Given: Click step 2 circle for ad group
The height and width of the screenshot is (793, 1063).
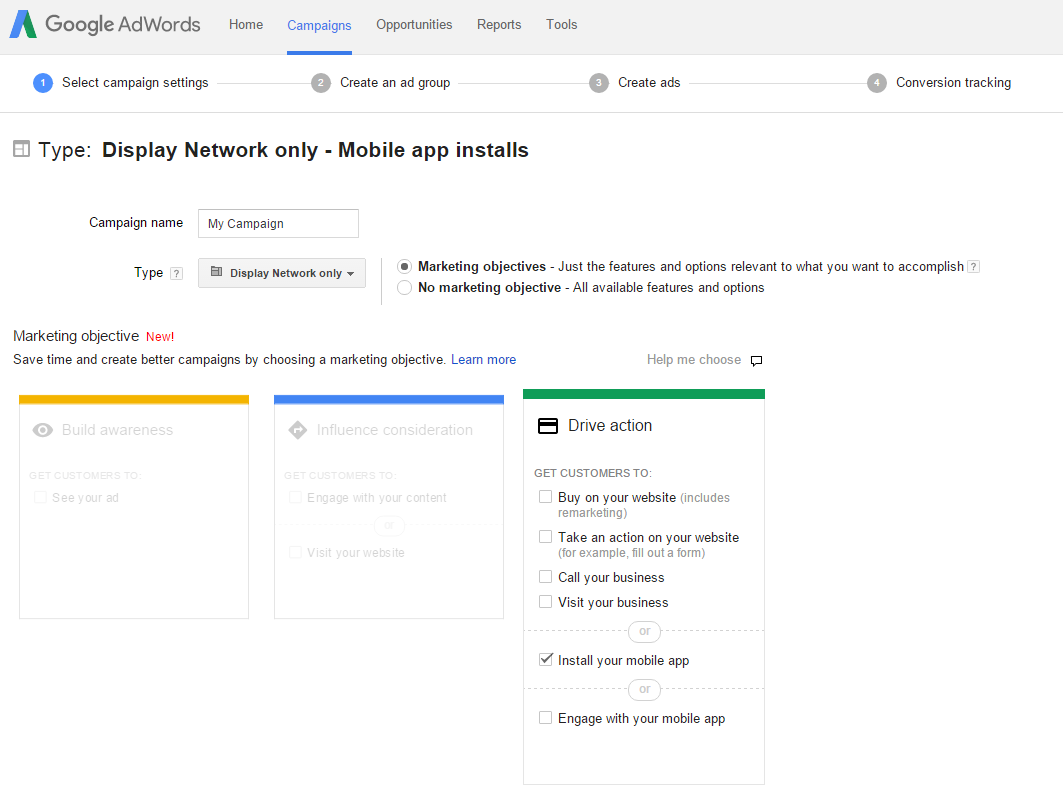Looking at the screenshot, I should 321,83.
